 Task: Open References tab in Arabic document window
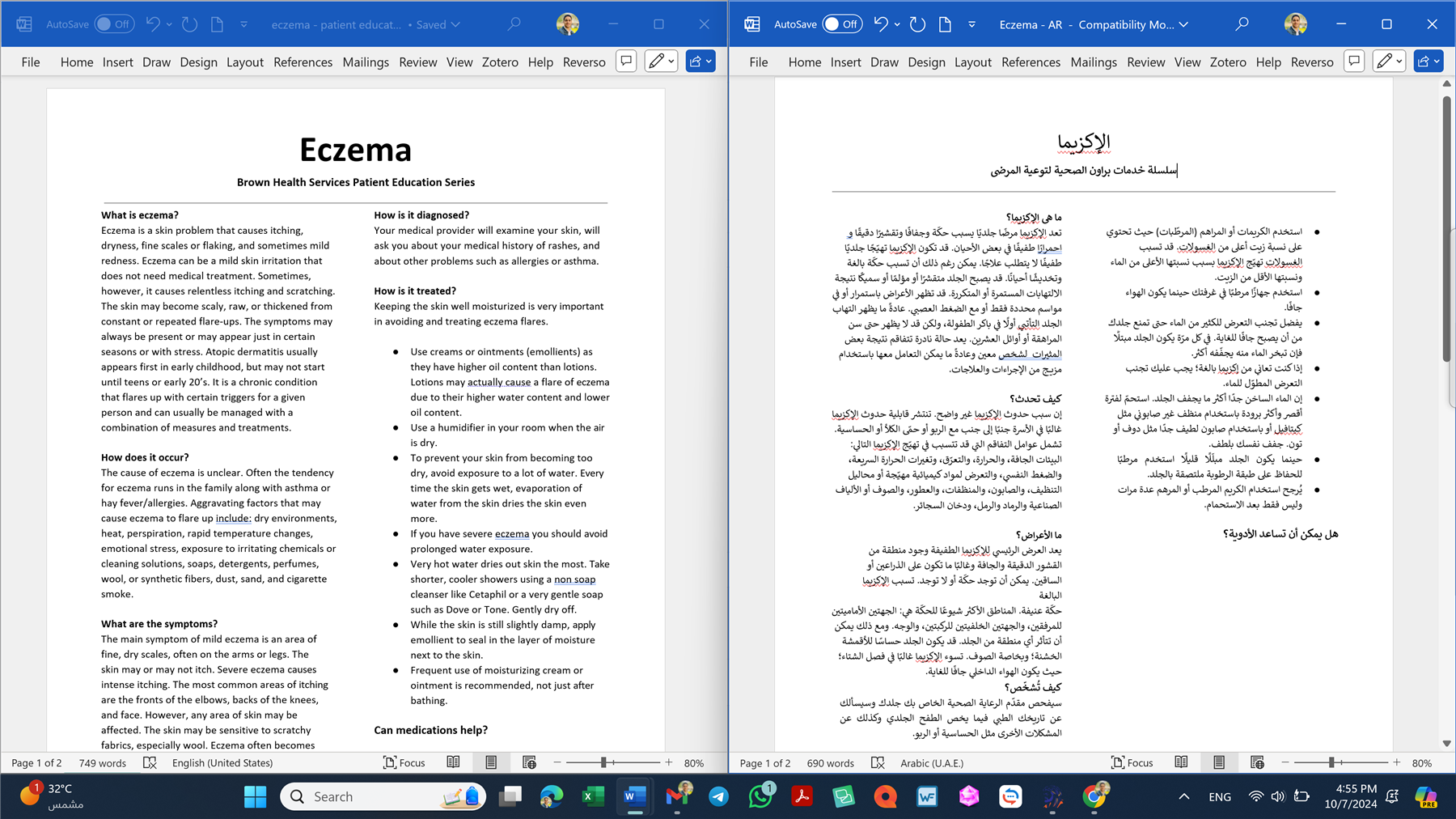pyautogui.click(x=1031, y=62)
